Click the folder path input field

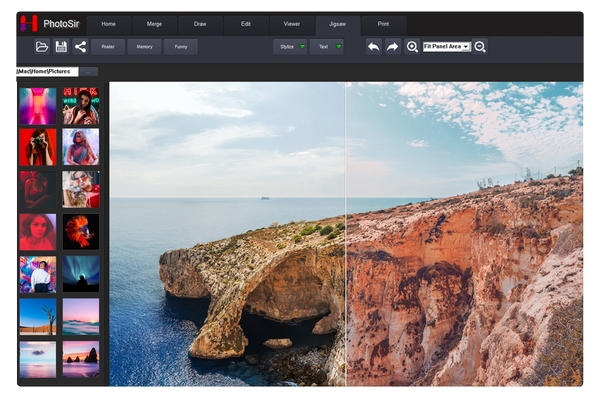[x=48, y=71]
